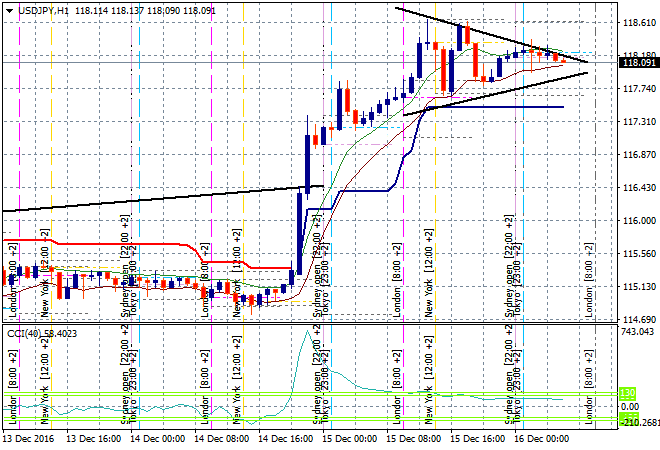Click the 117.310 price axis label
This screenshot has width=660, height=450.
point(639,122)
